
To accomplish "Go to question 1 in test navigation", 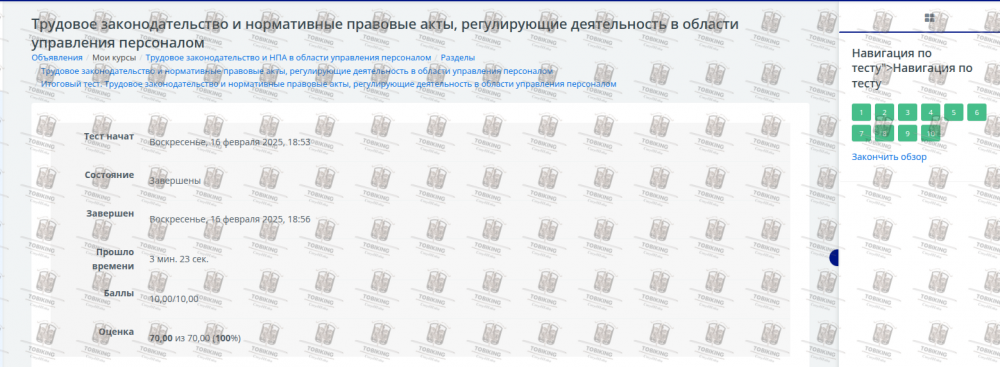I will coord(861,113).
